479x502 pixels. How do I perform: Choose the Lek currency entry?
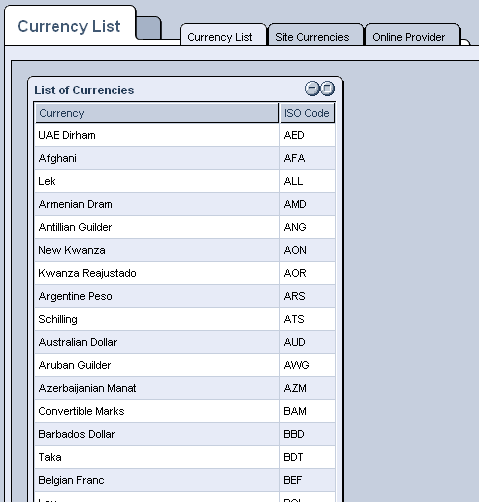(x=185, y=181)
